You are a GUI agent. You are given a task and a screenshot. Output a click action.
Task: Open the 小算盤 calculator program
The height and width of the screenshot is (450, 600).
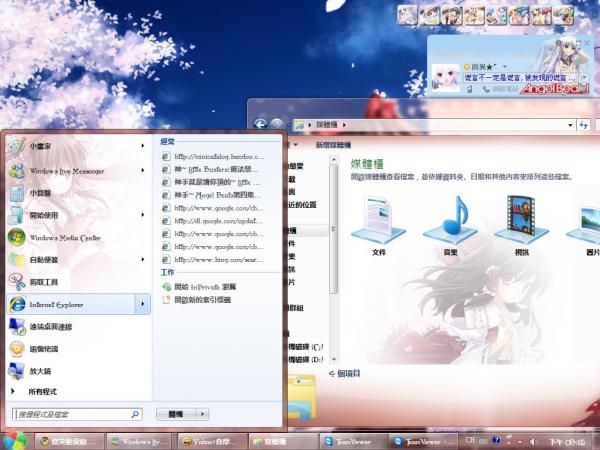(x=78, y=193)
